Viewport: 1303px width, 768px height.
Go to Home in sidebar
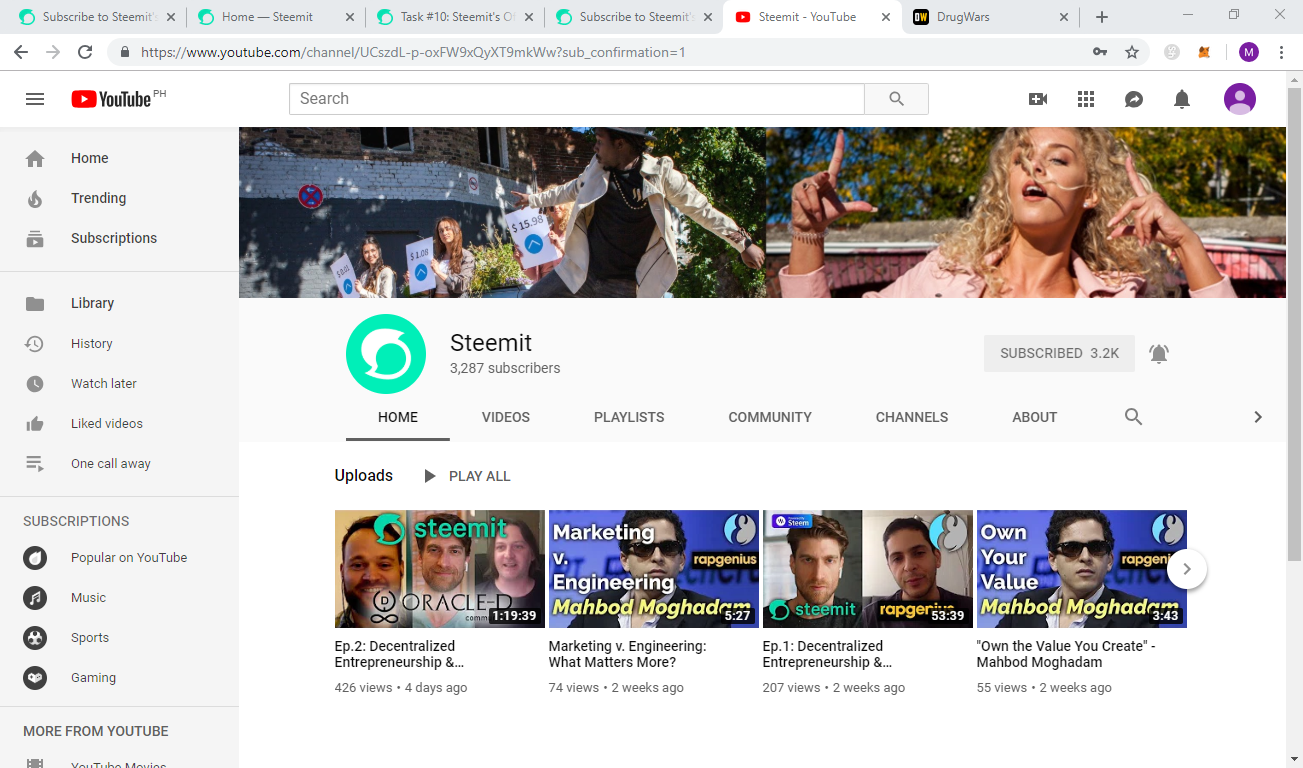pyautogui.click(x=120, y=158)
